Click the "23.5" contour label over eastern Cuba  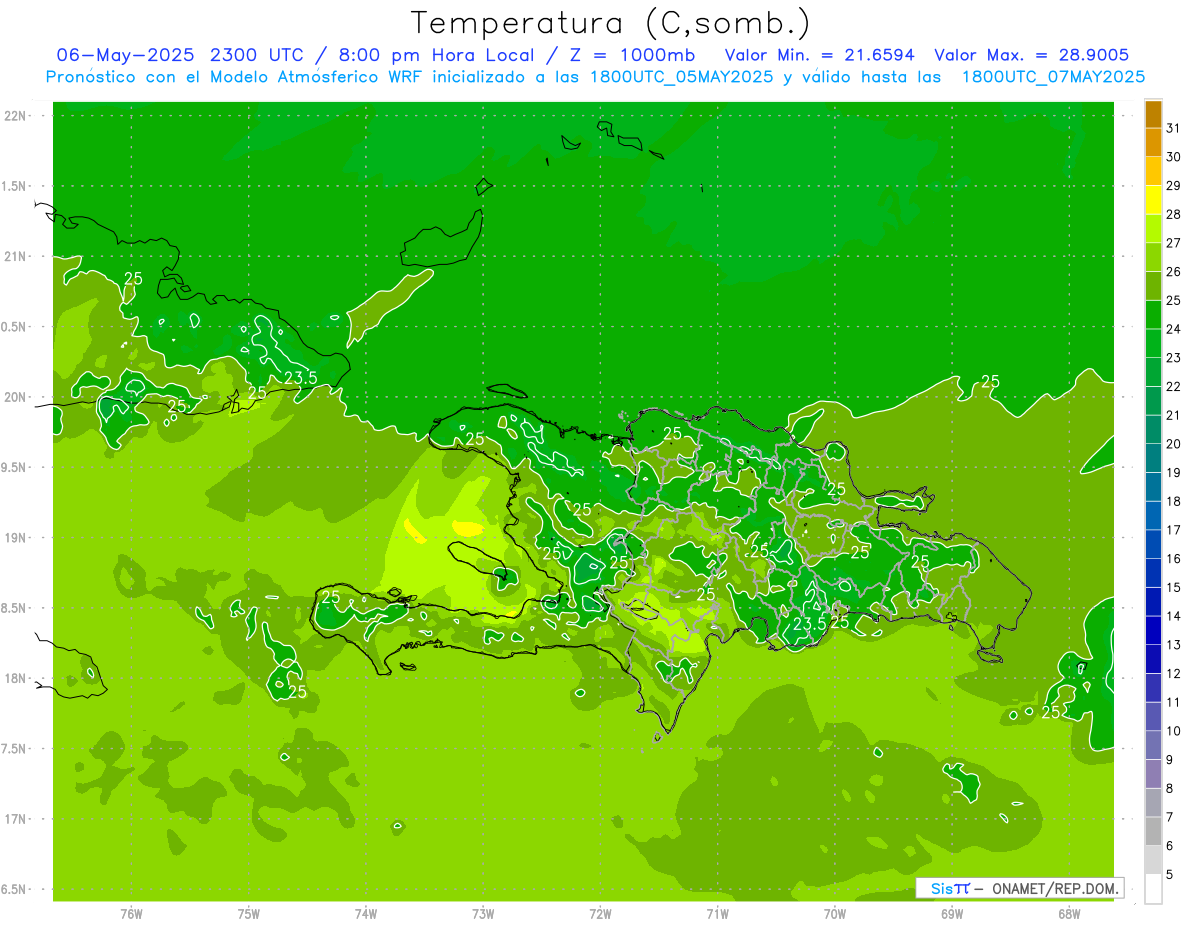coord(300,377)
